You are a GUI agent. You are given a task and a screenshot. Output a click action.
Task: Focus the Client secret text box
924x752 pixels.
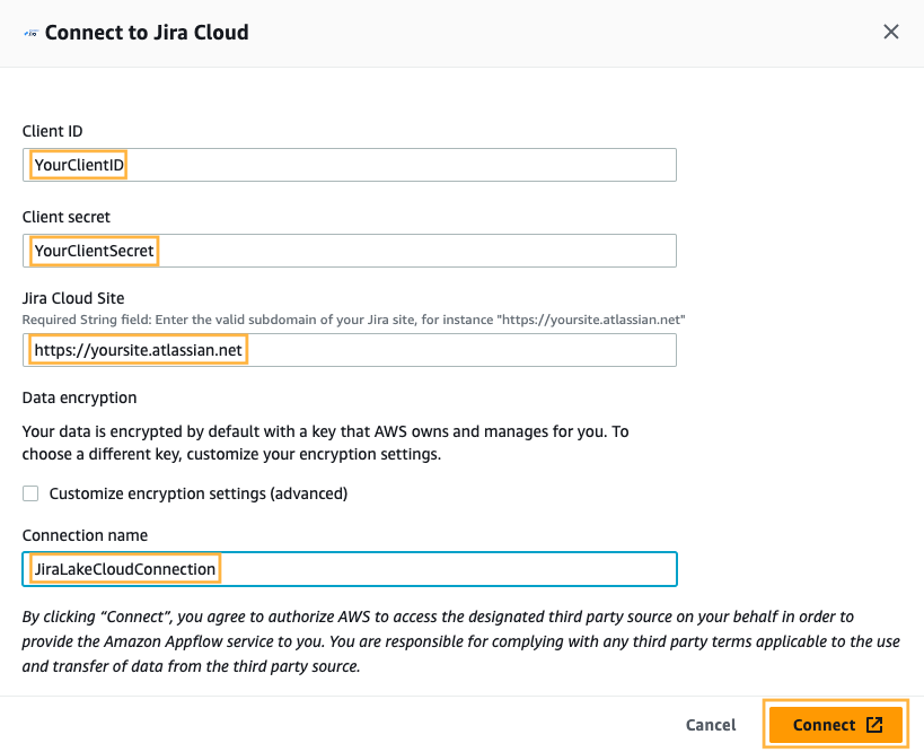[350, 251]
